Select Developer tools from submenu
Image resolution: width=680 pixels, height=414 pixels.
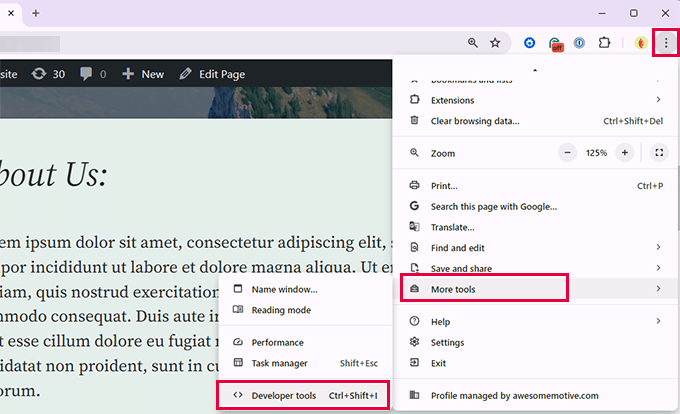coord(283,396)
